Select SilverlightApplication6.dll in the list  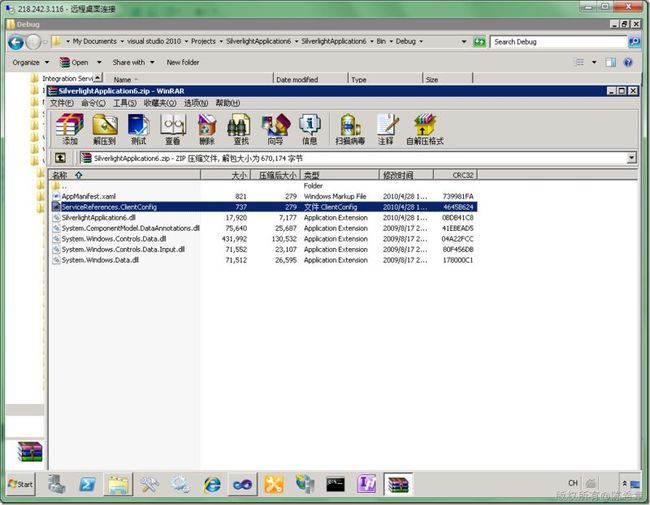tap(99, 218)
